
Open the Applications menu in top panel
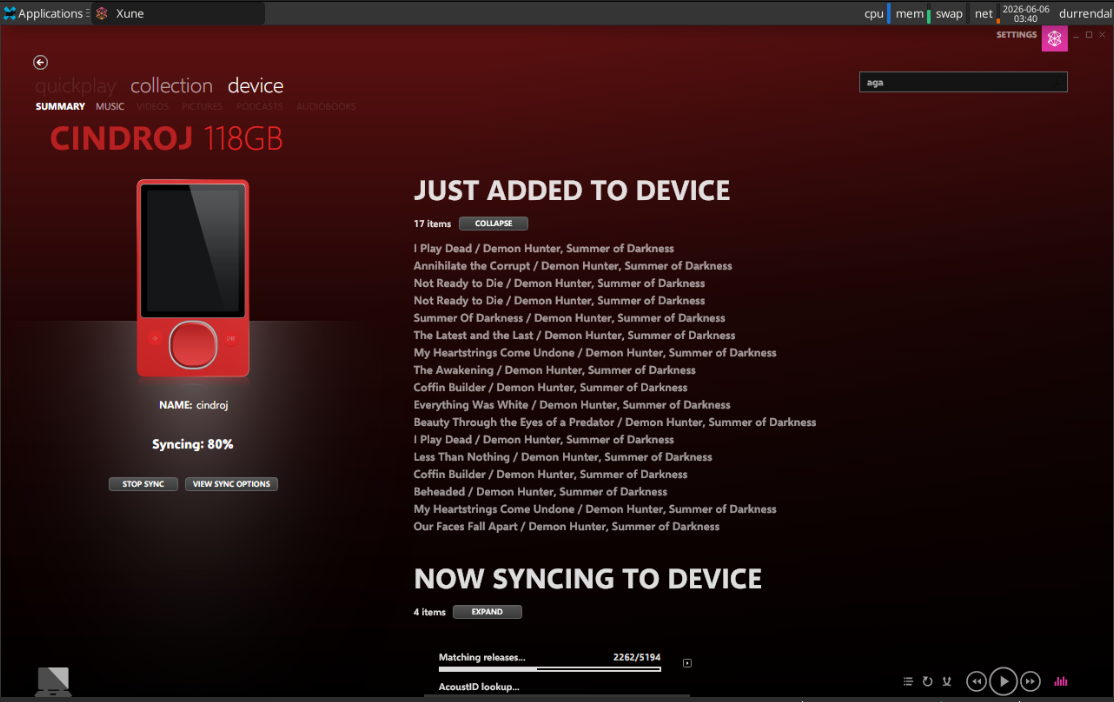point(45,13)
